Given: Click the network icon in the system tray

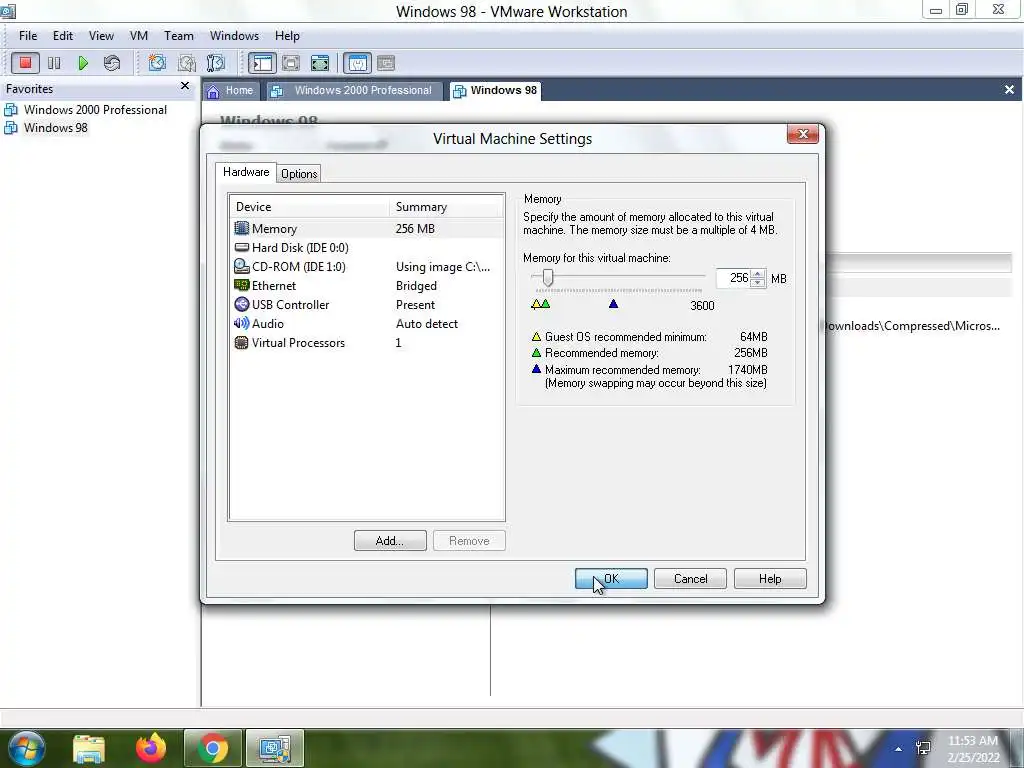Looking at the screenshot, I should (923, 748).
